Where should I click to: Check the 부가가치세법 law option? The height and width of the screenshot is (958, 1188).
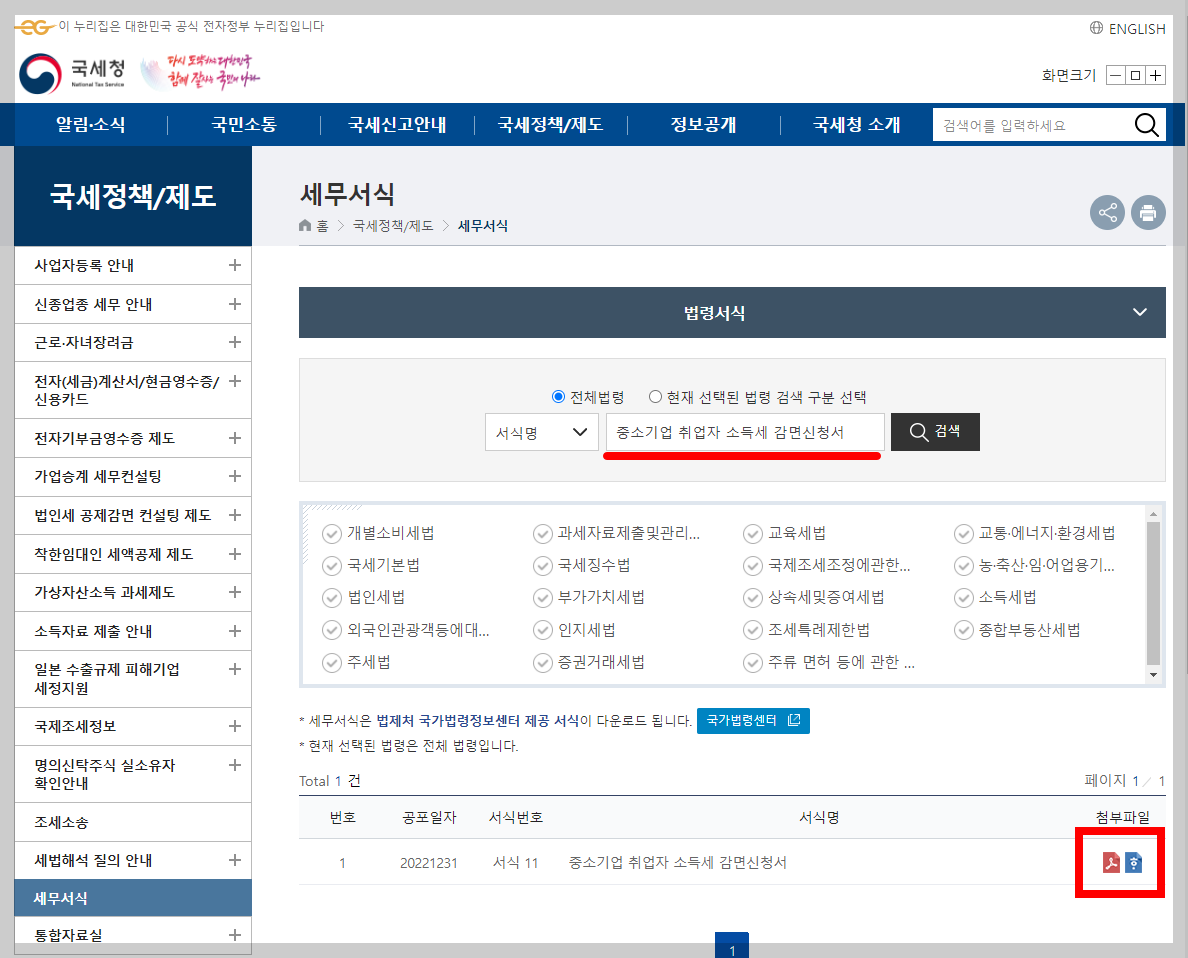tap(542, 598)
